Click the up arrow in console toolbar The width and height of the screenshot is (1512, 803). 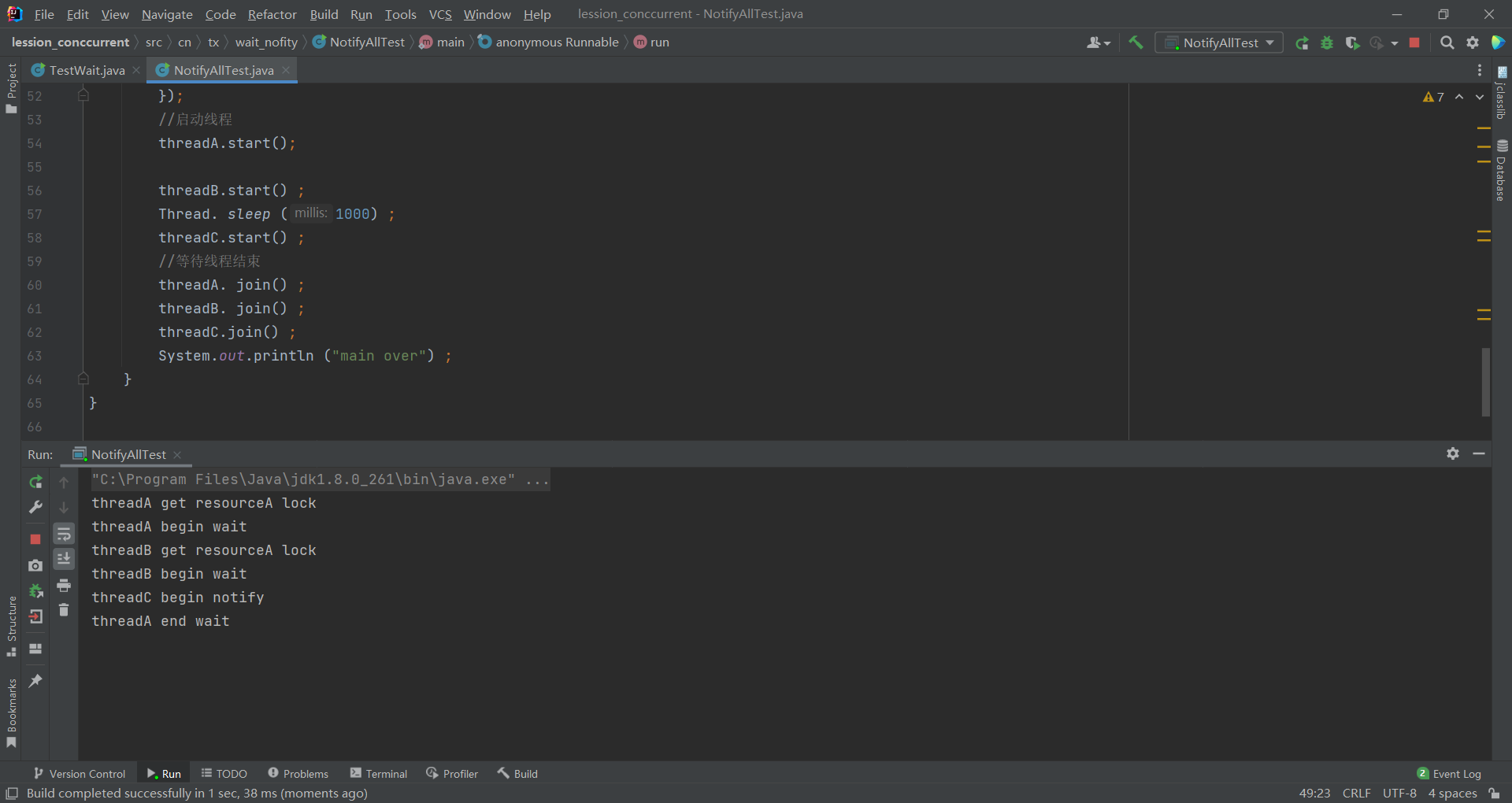tap(64, 482)
